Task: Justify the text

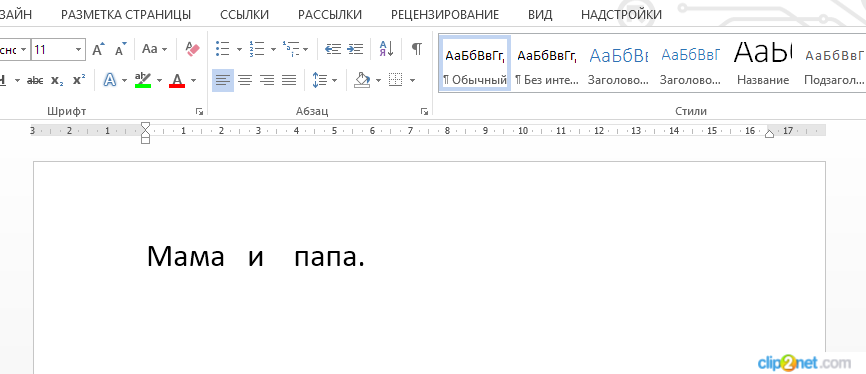Action: 289,81
